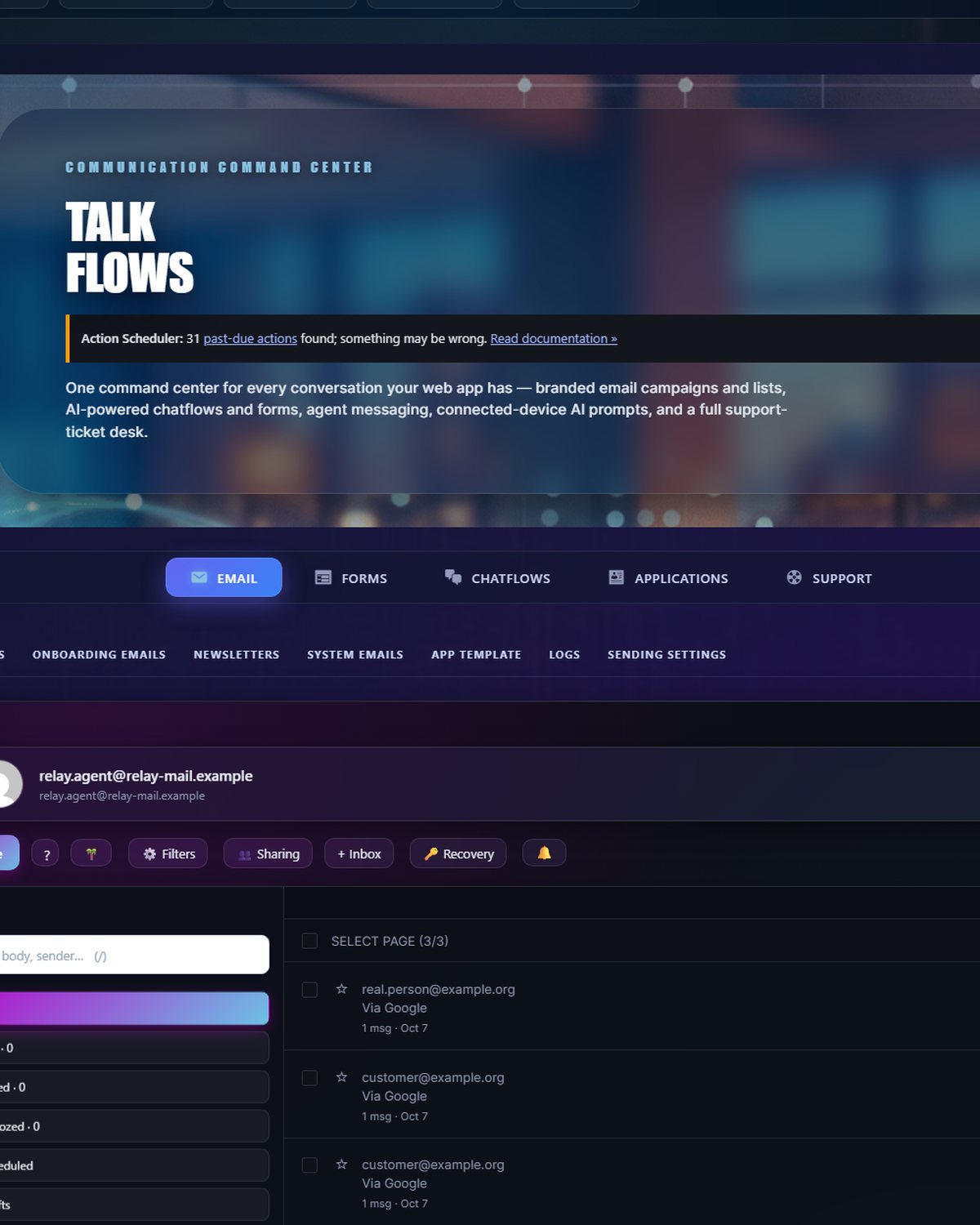Open the App Template sub-tab
This screenshot has height=1225, width=980.
(x=476, y=655)
